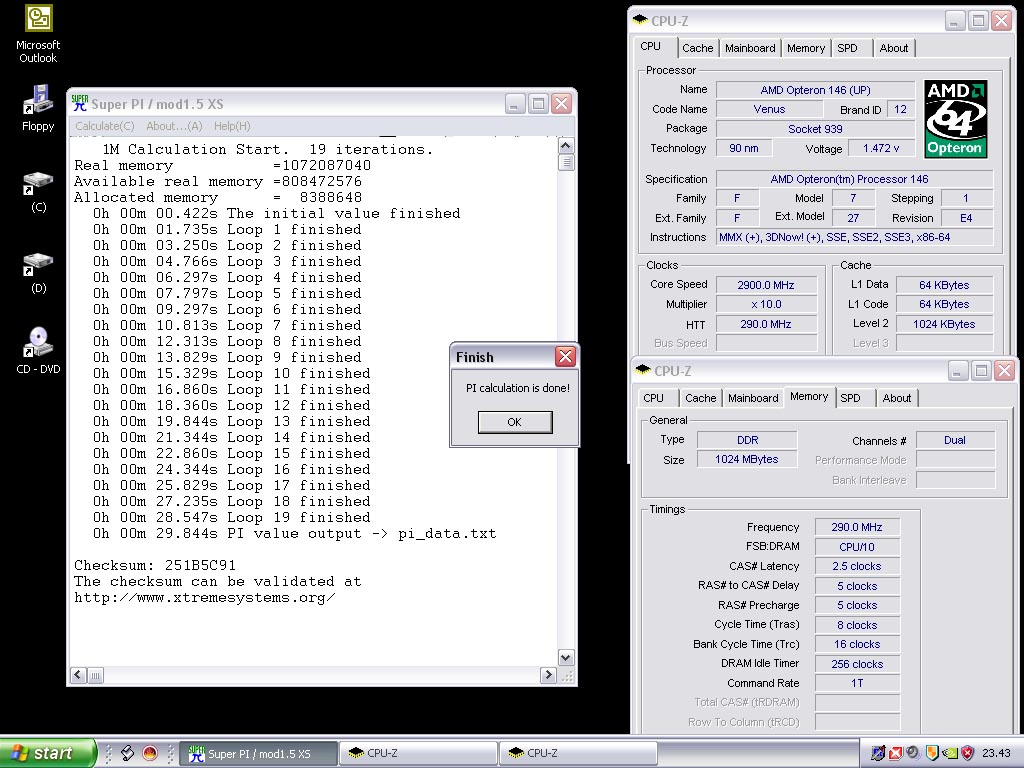Click the Channels # Dual field

point(955,440)
